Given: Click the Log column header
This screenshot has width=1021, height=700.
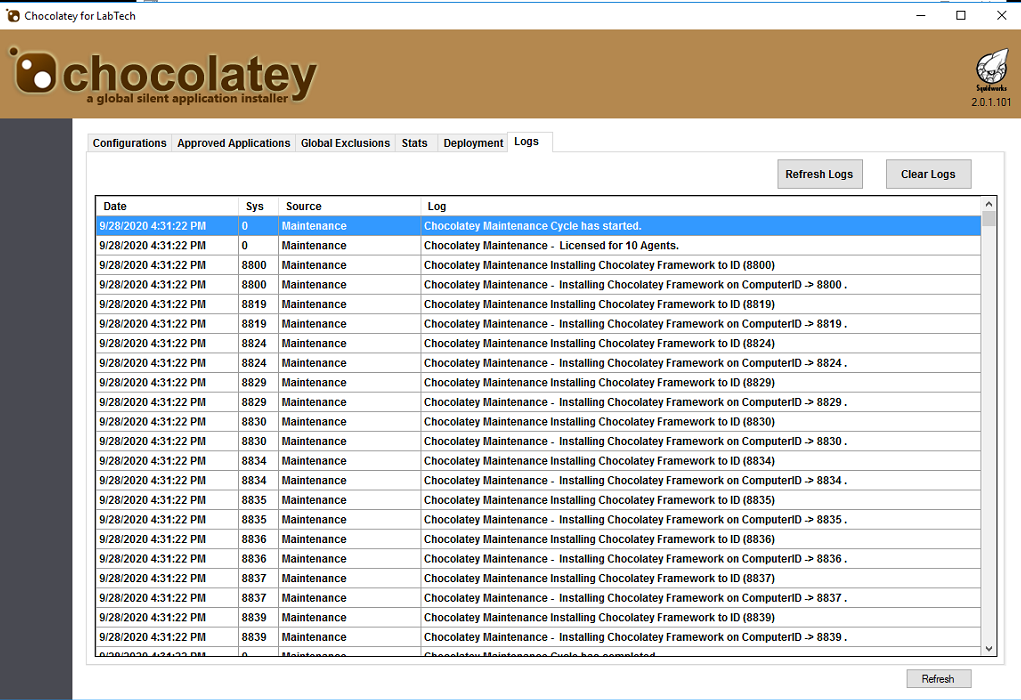Looking at the screenshot, I should (x=700, y=206).
